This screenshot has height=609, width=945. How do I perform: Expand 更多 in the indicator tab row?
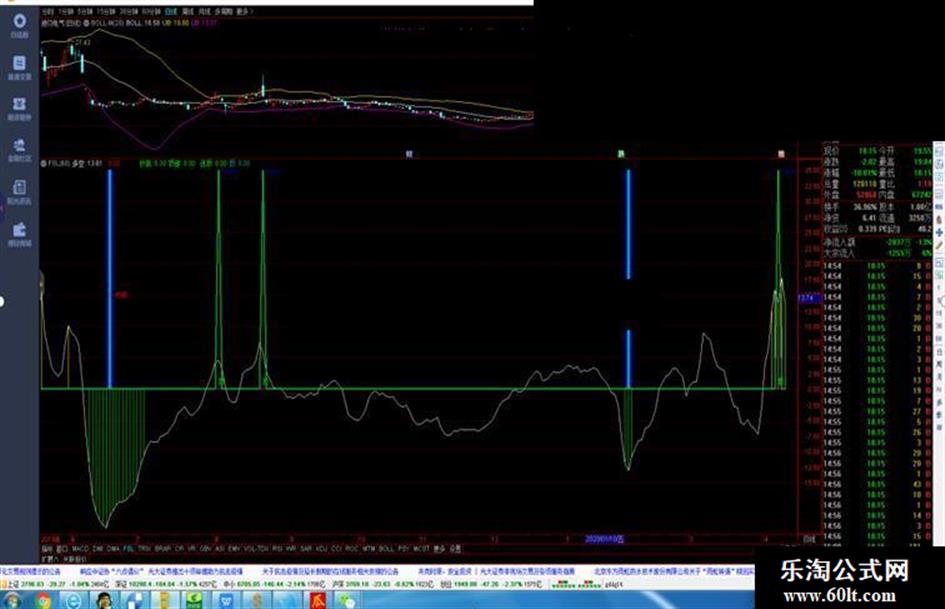pos(439,549)
